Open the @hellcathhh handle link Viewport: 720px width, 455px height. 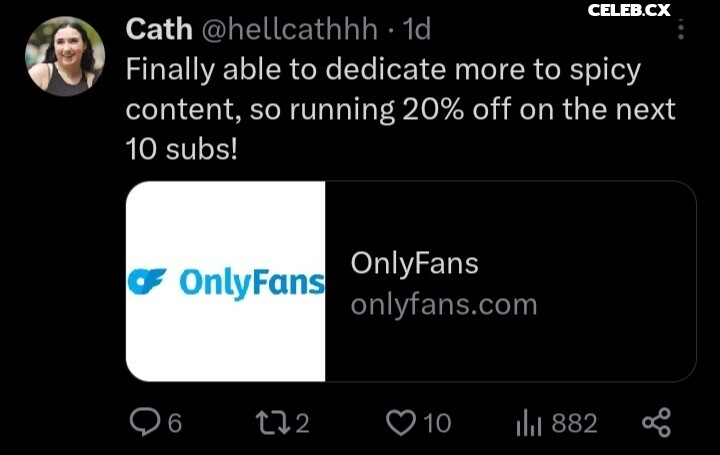tap(290, 30)
